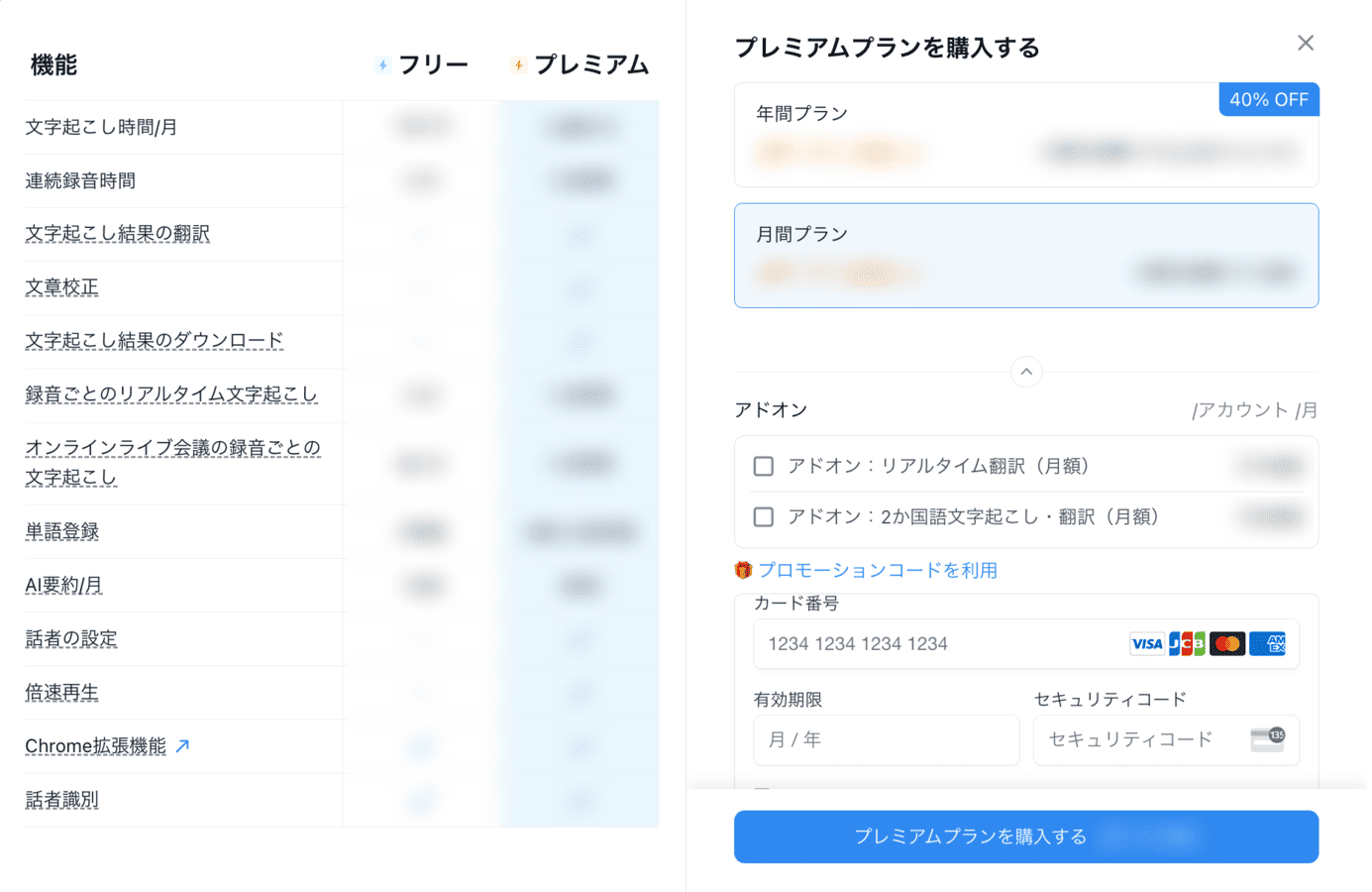Focus the 有効期限 month/year field
1372x892 pixels.
[887, 740]
